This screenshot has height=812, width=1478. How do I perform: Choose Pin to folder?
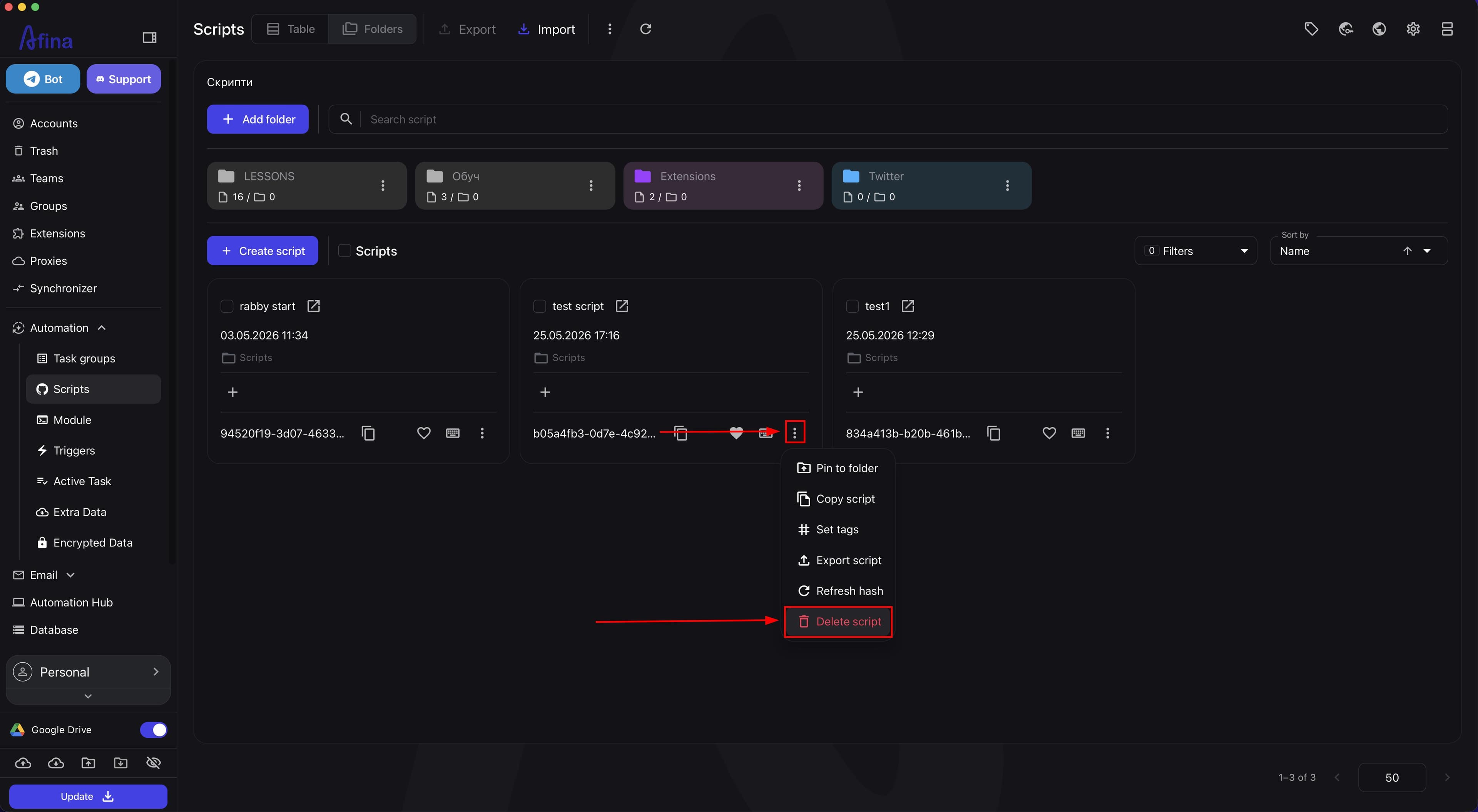[838, 468]
